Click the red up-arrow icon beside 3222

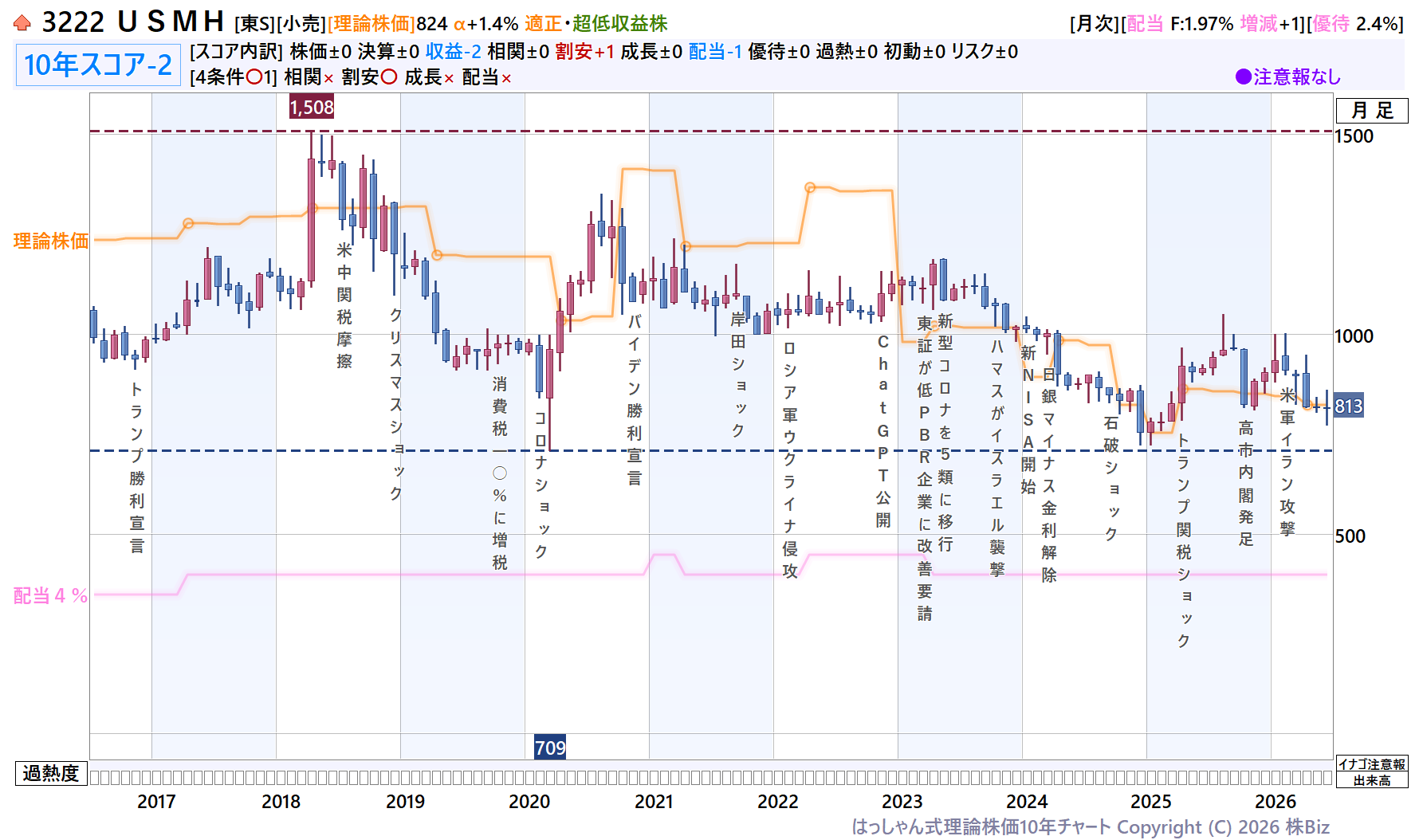click(22, 23)
